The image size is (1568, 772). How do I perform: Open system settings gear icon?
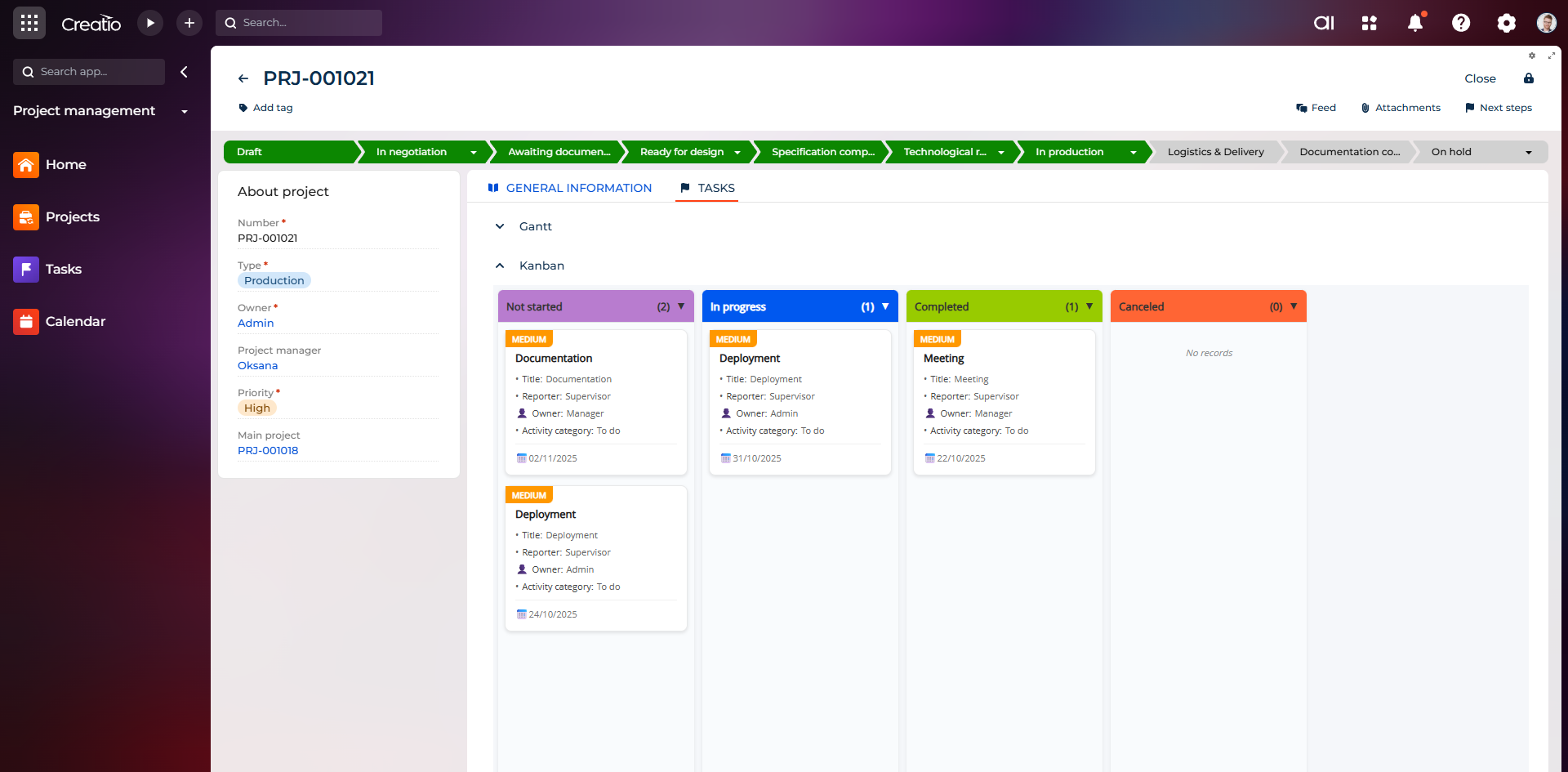pyautogui.click(x=1507, y=23)
